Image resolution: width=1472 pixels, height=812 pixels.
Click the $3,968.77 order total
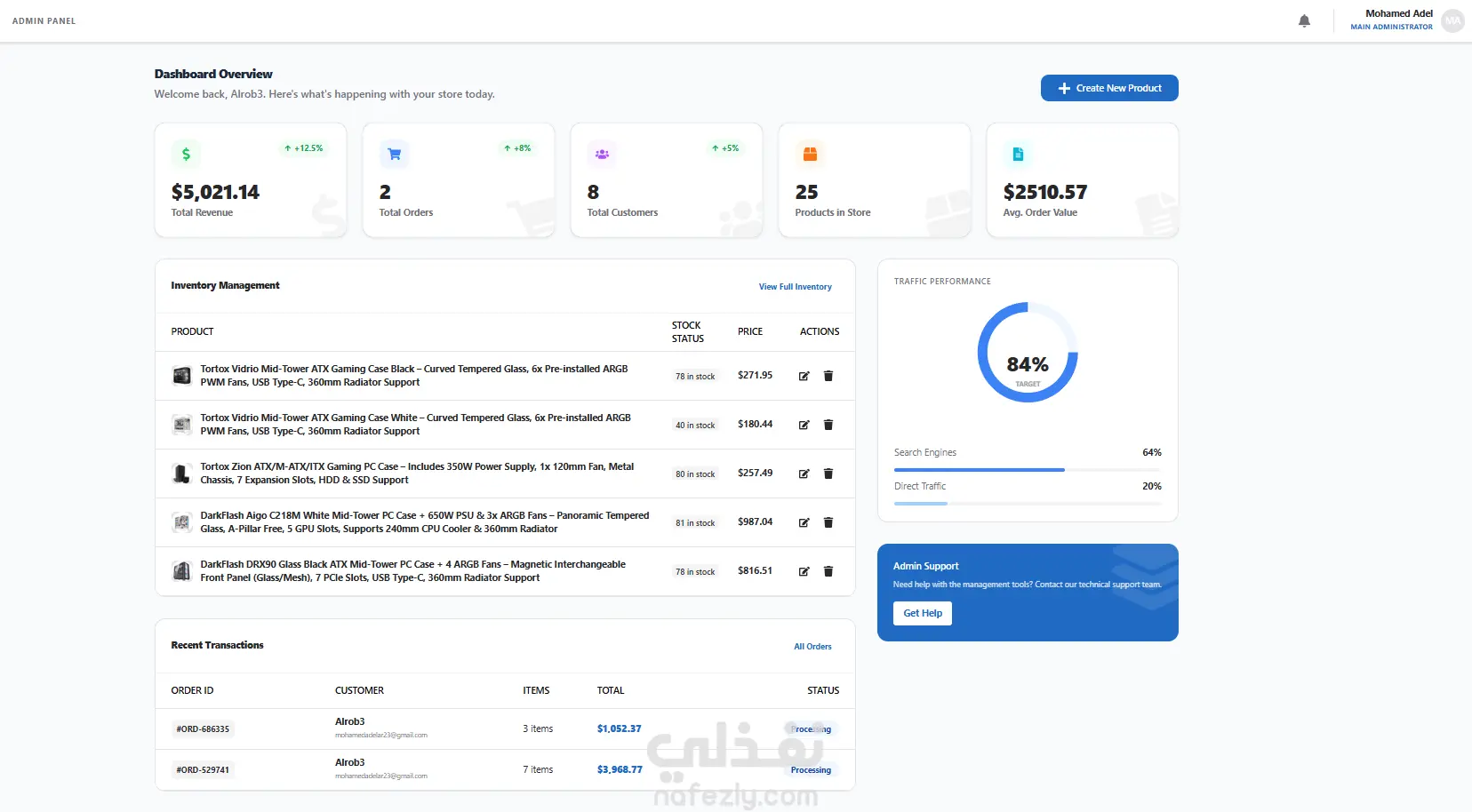tap(620, 769)
